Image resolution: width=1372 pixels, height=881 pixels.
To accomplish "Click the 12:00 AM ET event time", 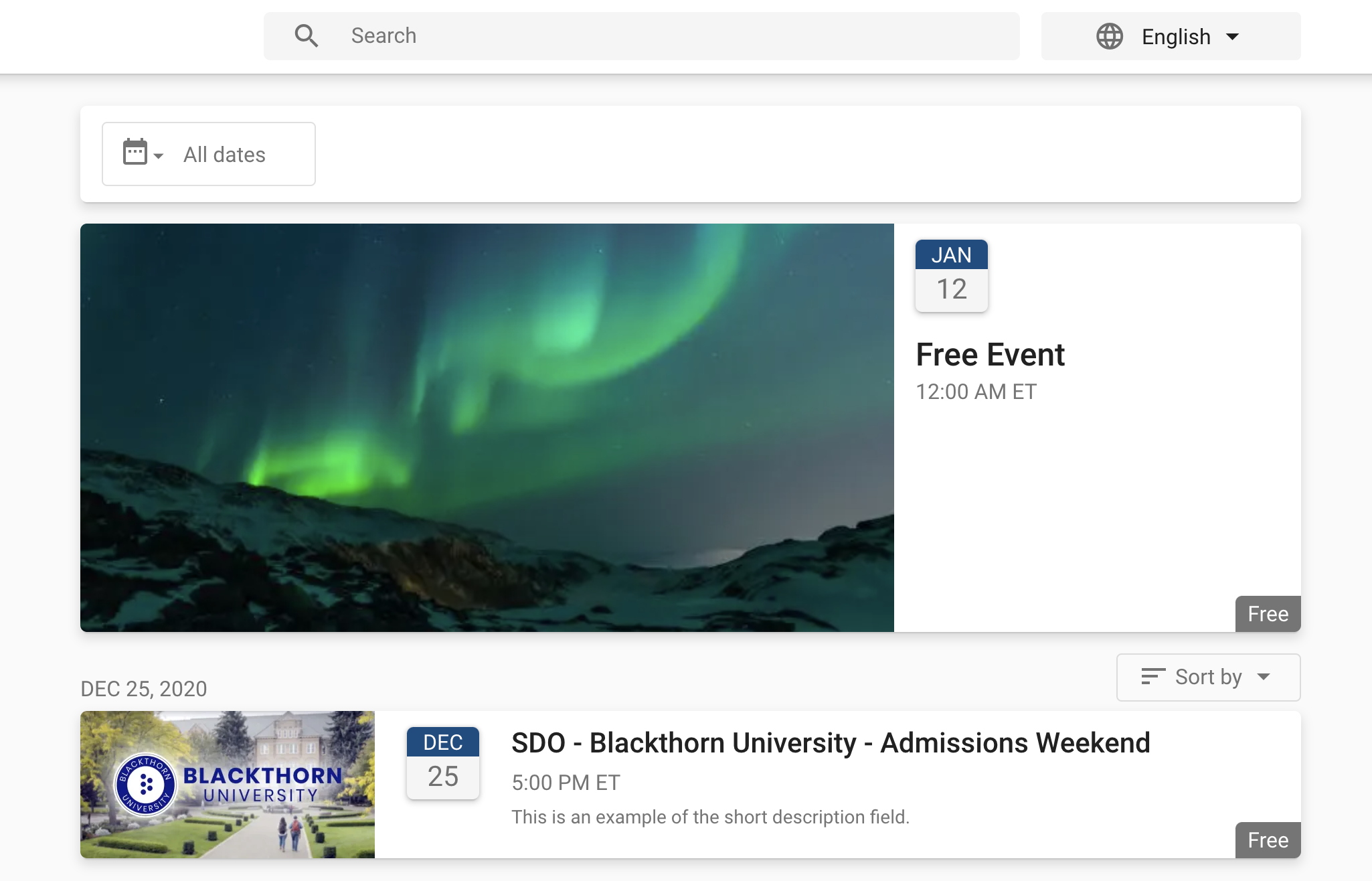I will click(x=975, y=392).
